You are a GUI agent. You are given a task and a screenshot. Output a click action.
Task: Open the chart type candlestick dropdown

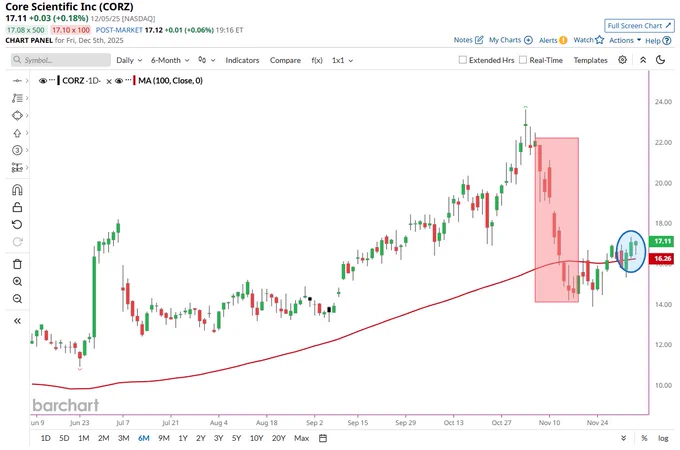pos(206,60)
